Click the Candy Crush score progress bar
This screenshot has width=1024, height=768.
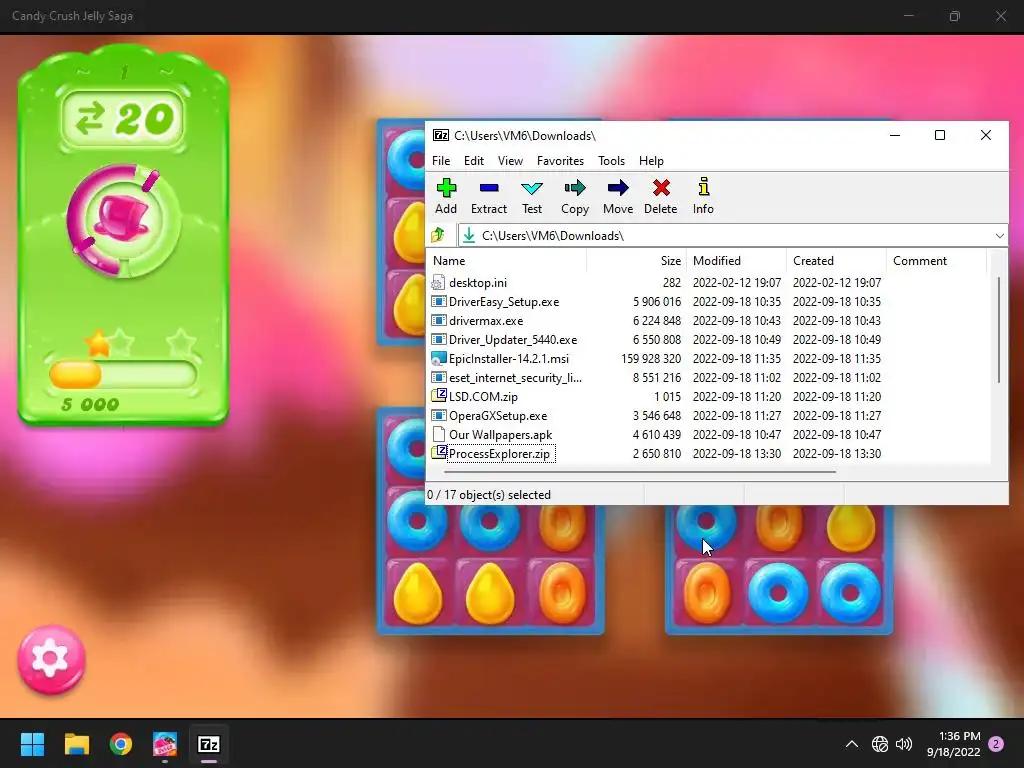123,375
